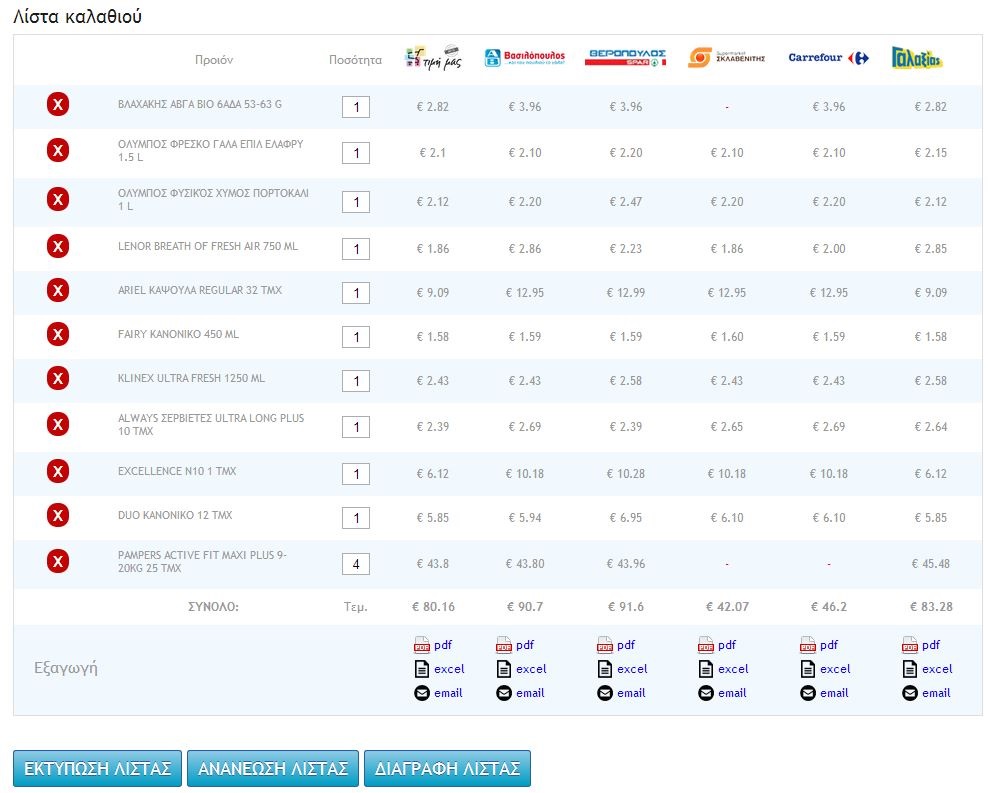
Task: Click the ΔΙΑΓΡΑΦΗ ΛΙΣΤΑΣ button
Action: [447, 769]
